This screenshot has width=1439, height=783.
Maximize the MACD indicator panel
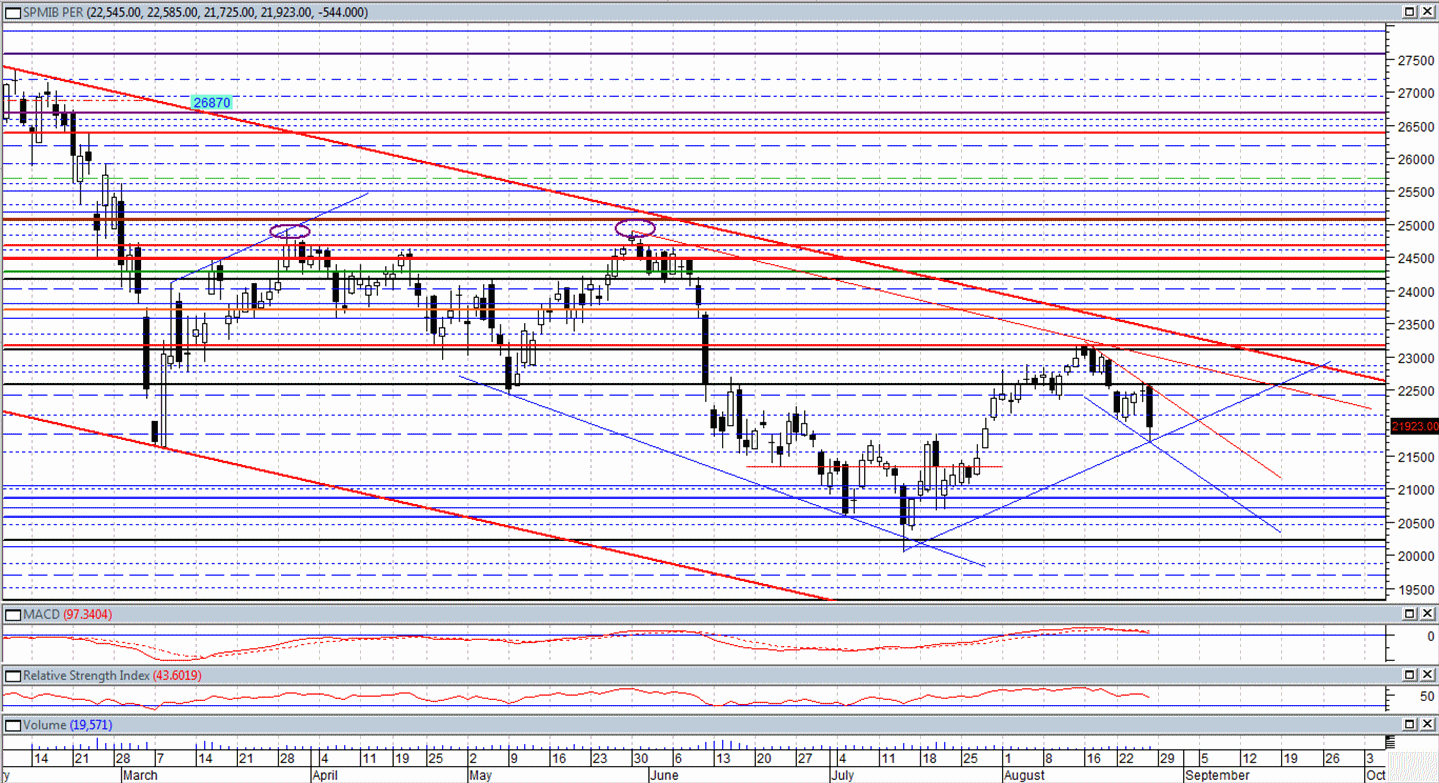pos(1409,613)
